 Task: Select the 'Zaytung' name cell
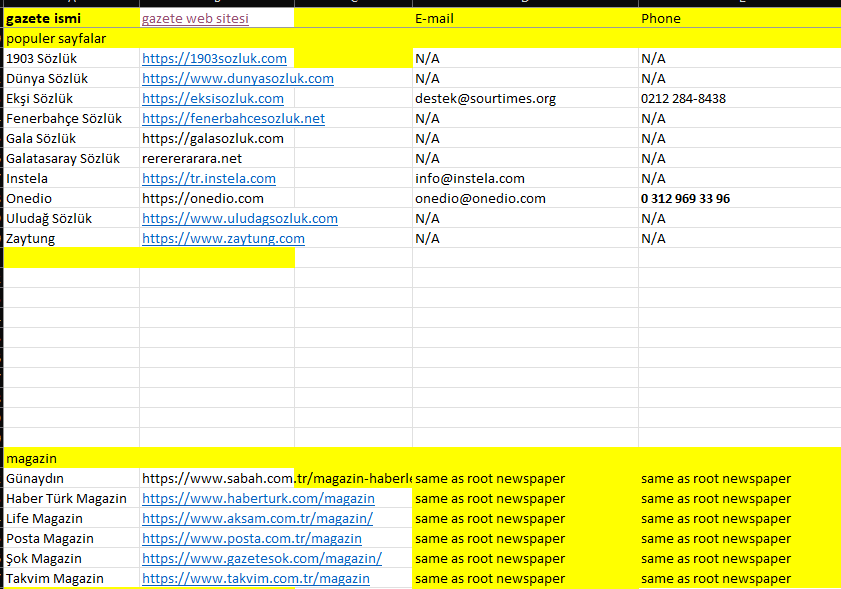(x=71, y=239)
